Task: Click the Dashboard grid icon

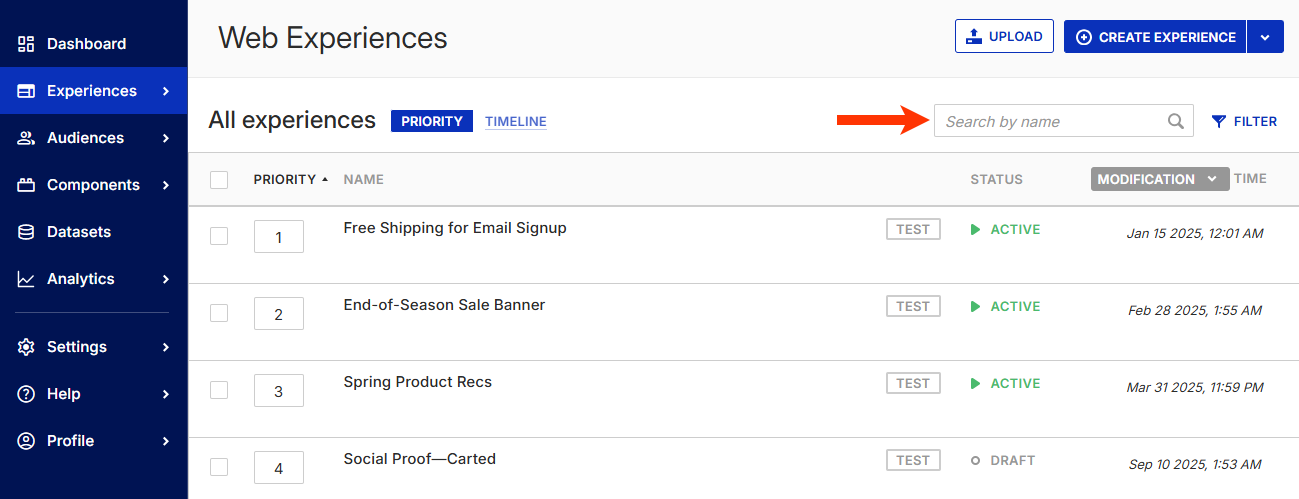Action: (27, 44)
